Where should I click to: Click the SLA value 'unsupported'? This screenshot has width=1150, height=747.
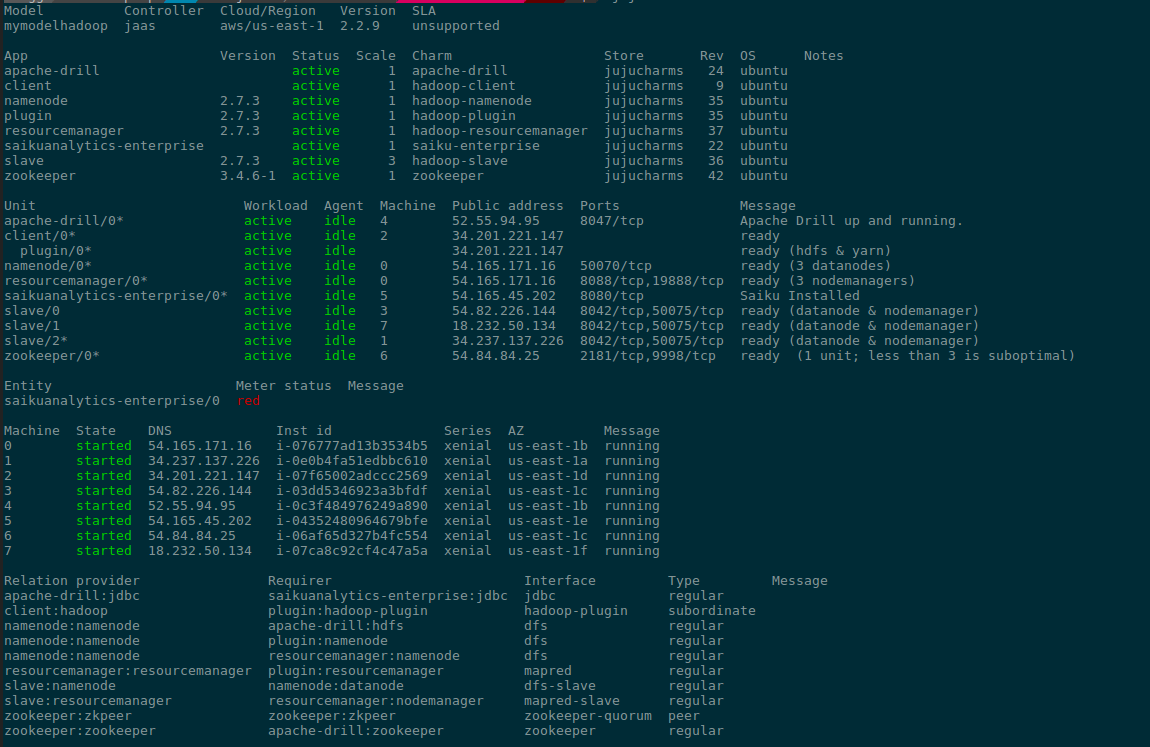[455, 26]
